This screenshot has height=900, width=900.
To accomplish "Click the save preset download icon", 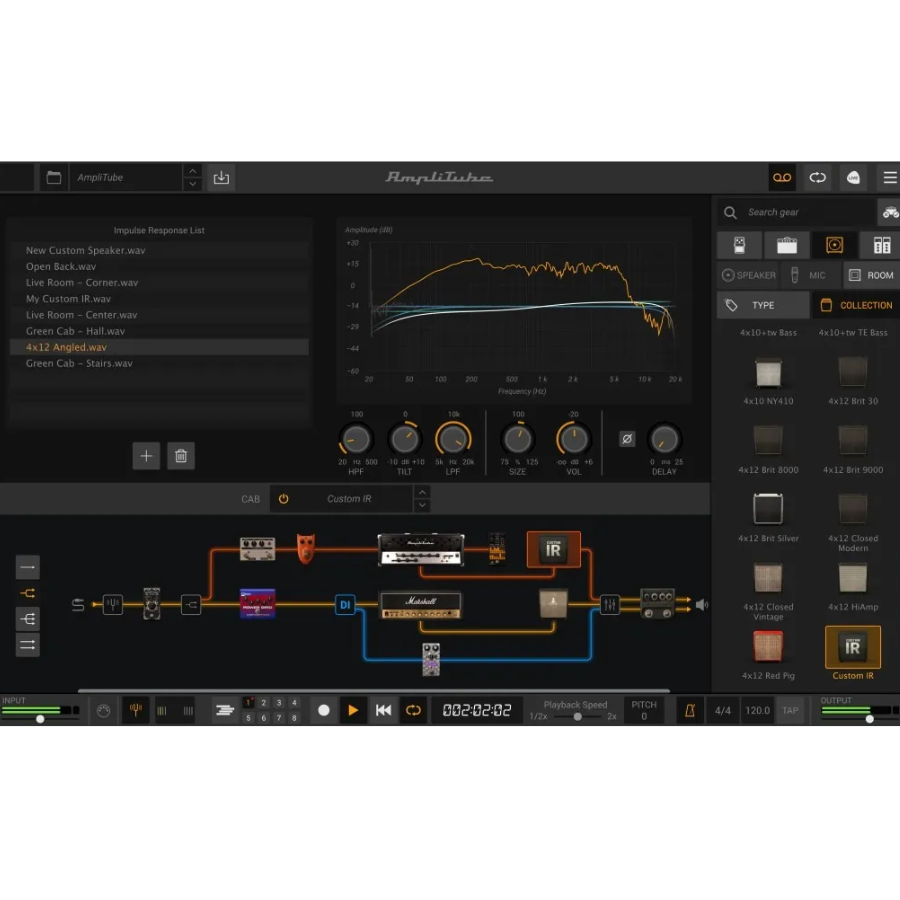I will (x=221, y=178).
